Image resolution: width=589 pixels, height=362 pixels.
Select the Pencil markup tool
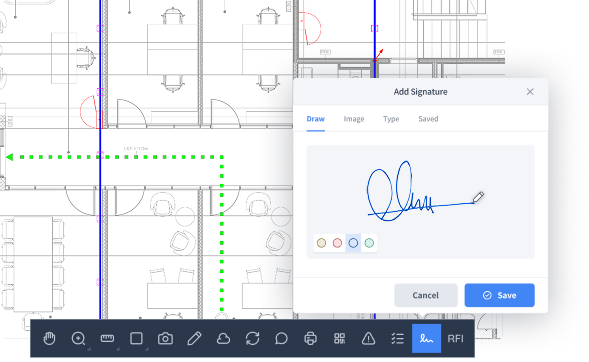coord(194,339)
